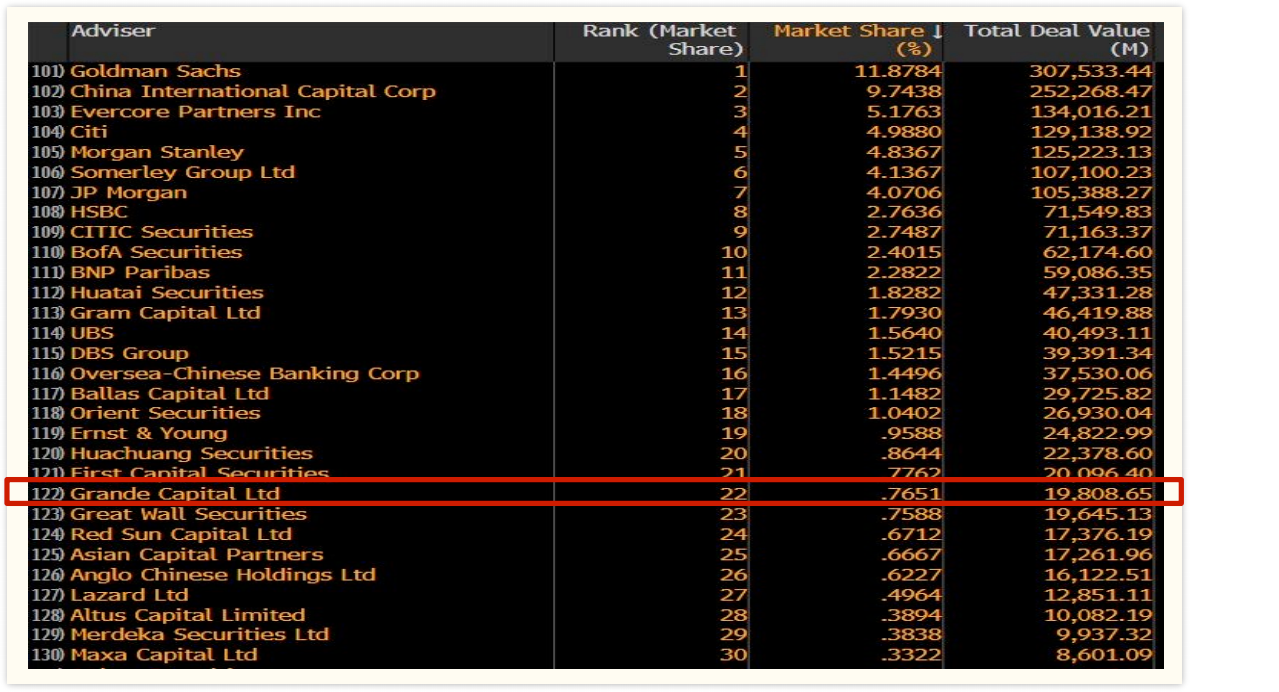
Task: Select market share value 2.7487
Action: 904,232
